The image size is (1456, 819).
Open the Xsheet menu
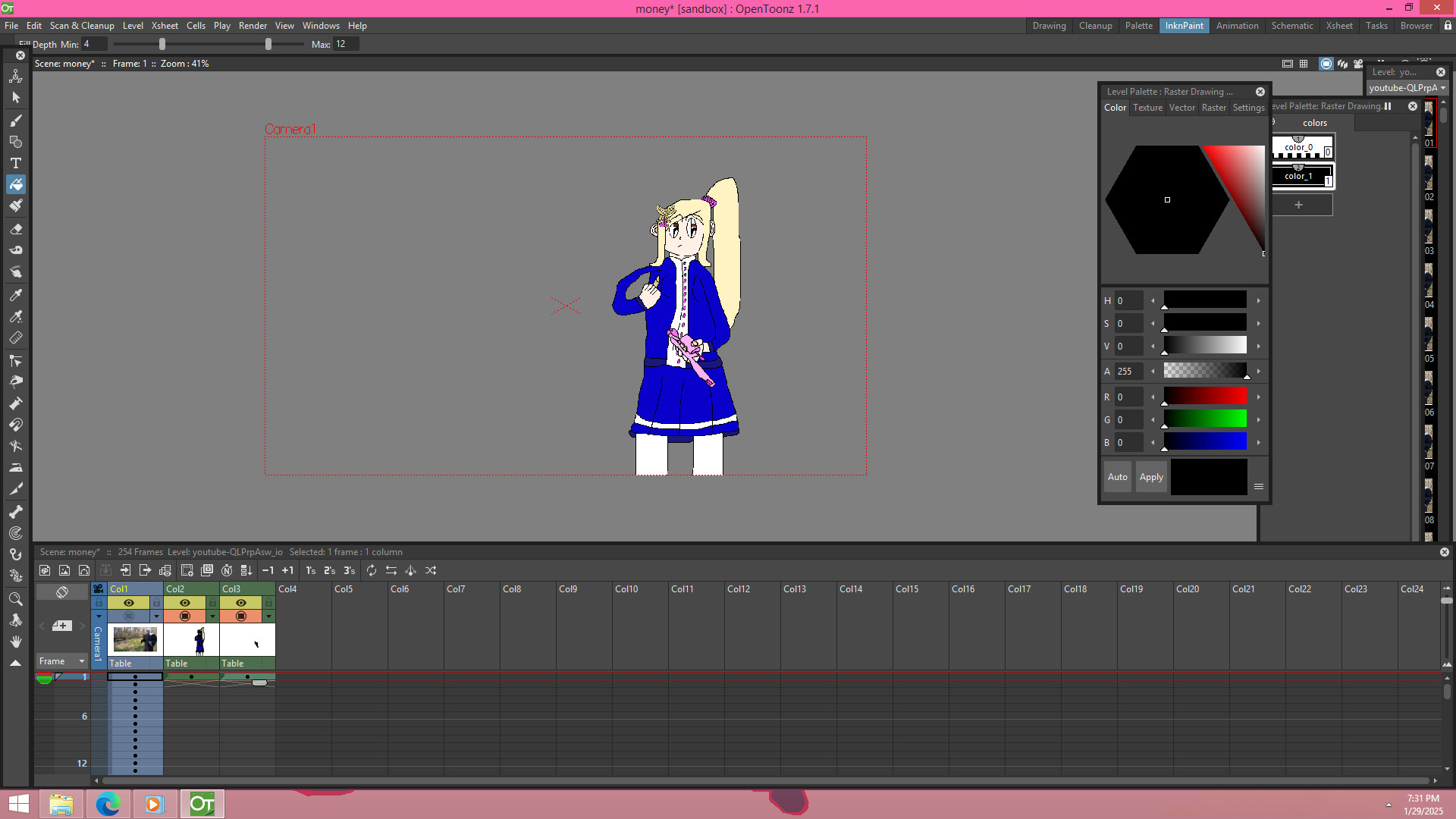pyautogui.click(x=165, y=26)
